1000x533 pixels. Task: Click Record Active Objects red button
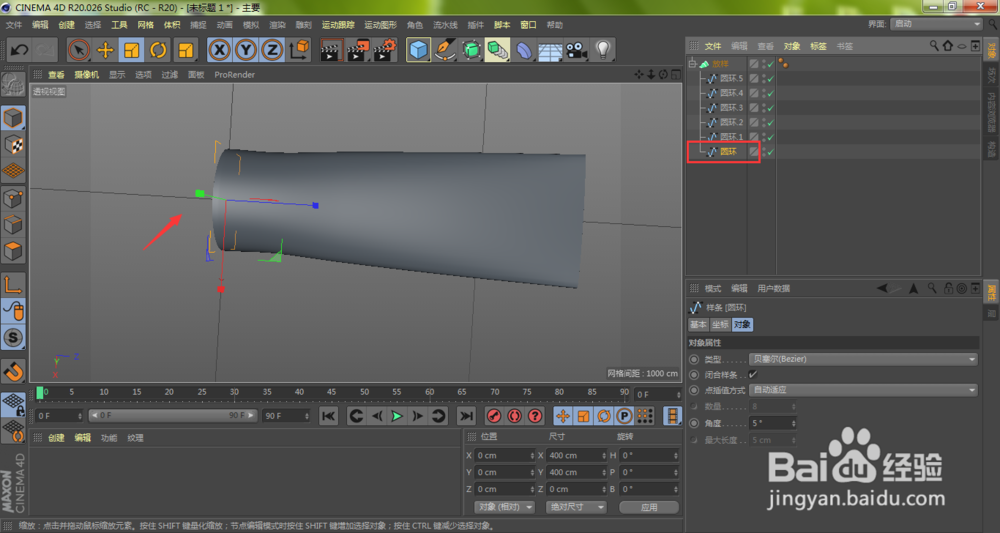(494, 416)
